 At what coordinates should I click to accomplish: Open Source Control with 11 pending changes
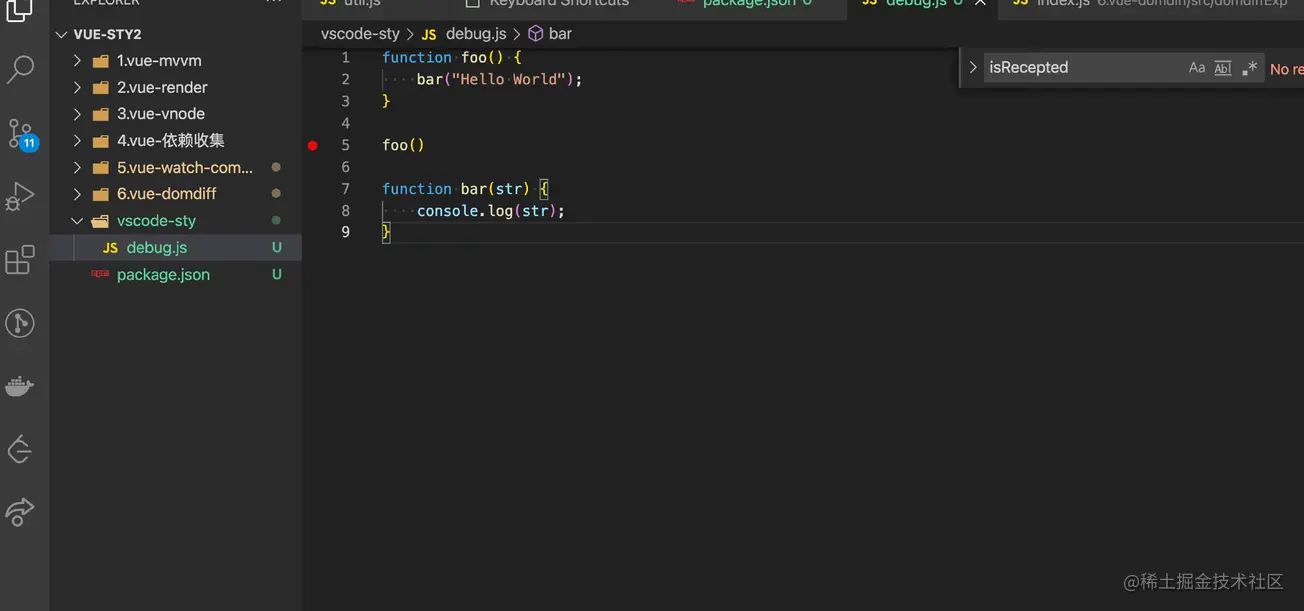coord(21,133)
